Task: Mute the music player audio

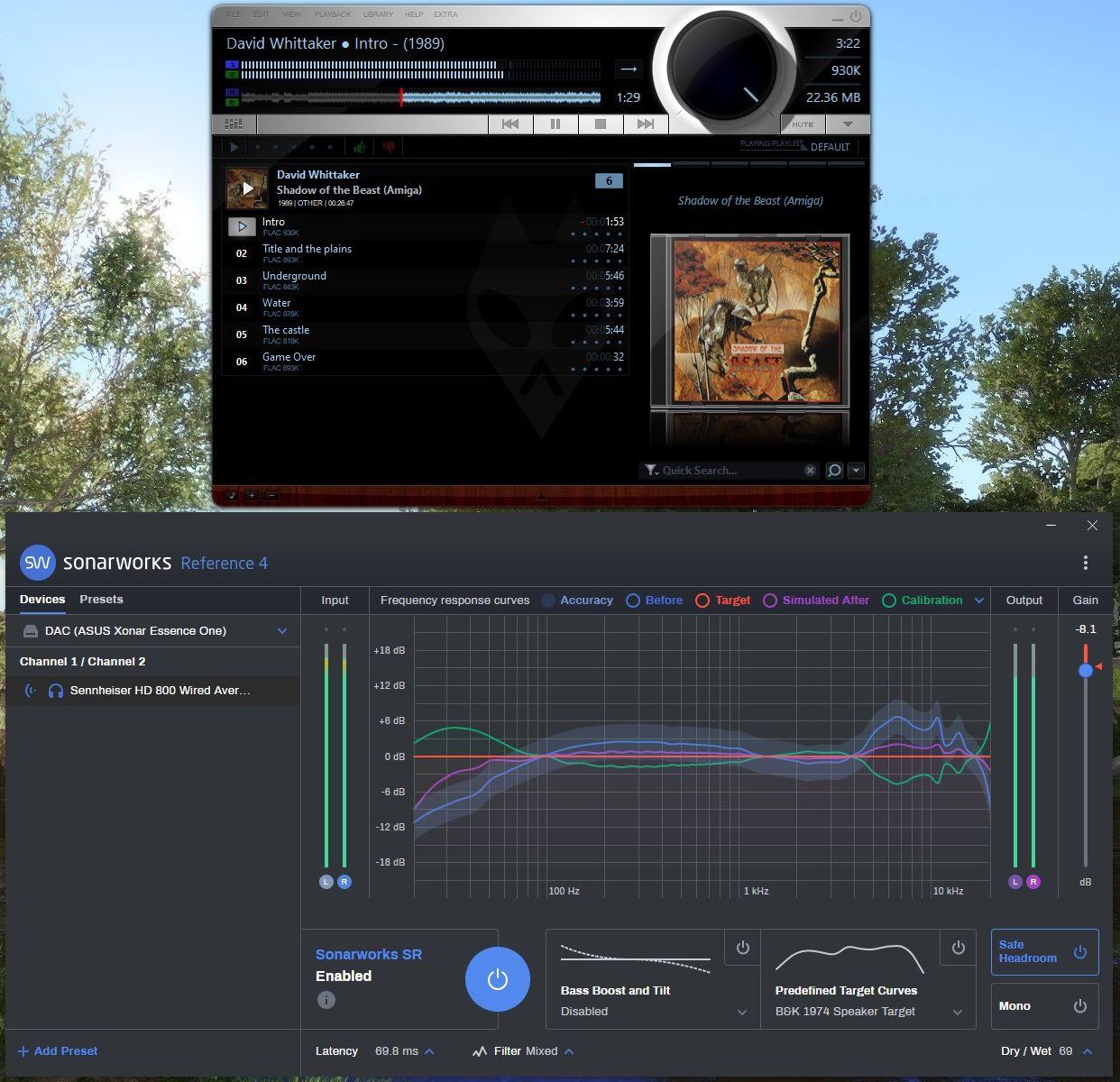Action: (803, 124)
